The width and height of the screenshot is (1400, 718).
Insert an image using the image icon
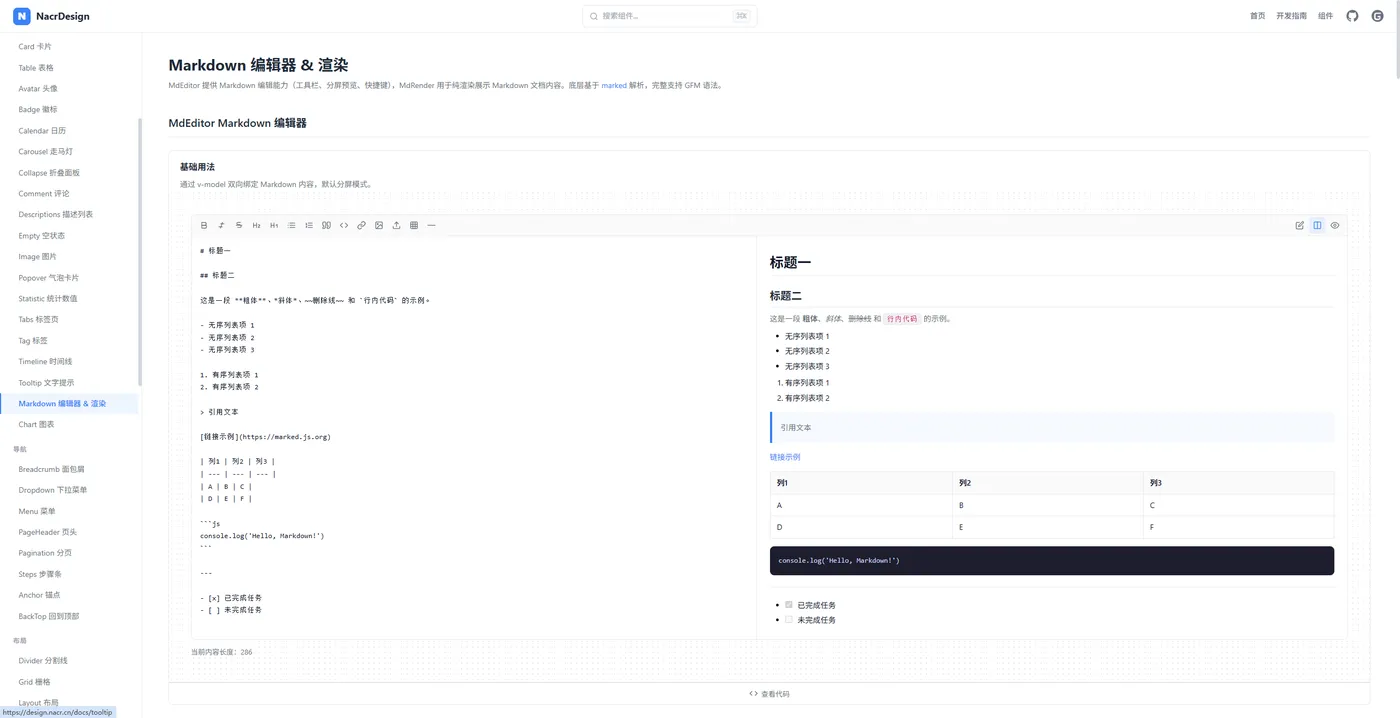379,225
